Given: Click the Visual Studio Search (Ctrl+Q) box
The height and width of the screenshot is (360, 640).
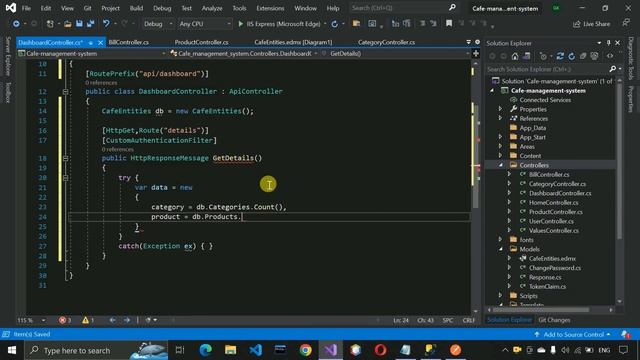Looking at the screenshot, I should [x=403, y=8].
